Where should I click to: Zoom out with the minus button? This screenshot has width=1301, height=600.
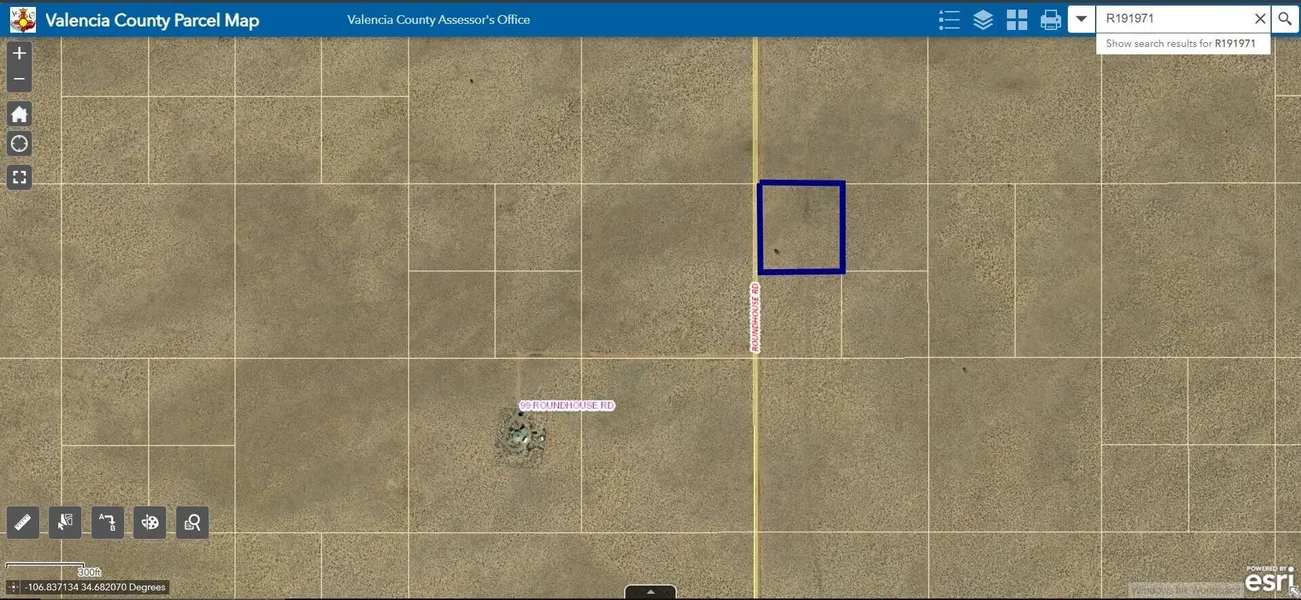click(x=19, y=79)
